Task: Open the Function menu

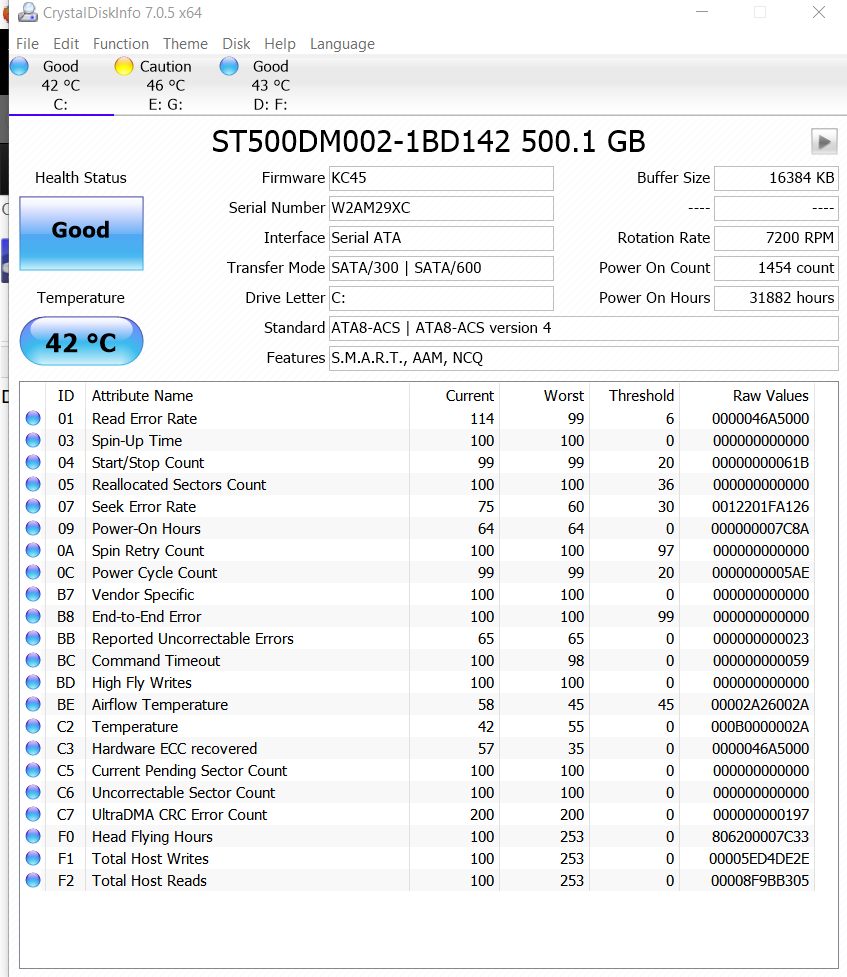Action: coord(121,44)
